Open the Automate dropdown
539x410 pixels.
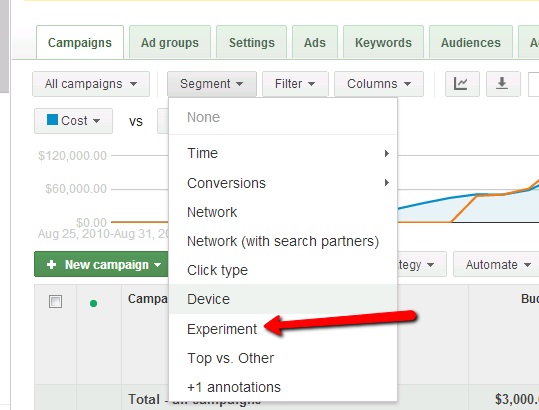click(x=498, y=264)
